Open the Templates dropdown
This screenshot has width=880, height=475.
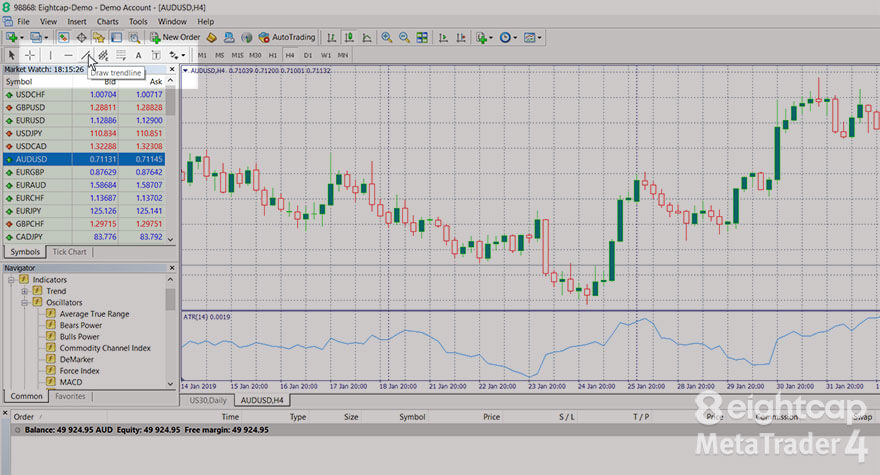coord(532,38)
